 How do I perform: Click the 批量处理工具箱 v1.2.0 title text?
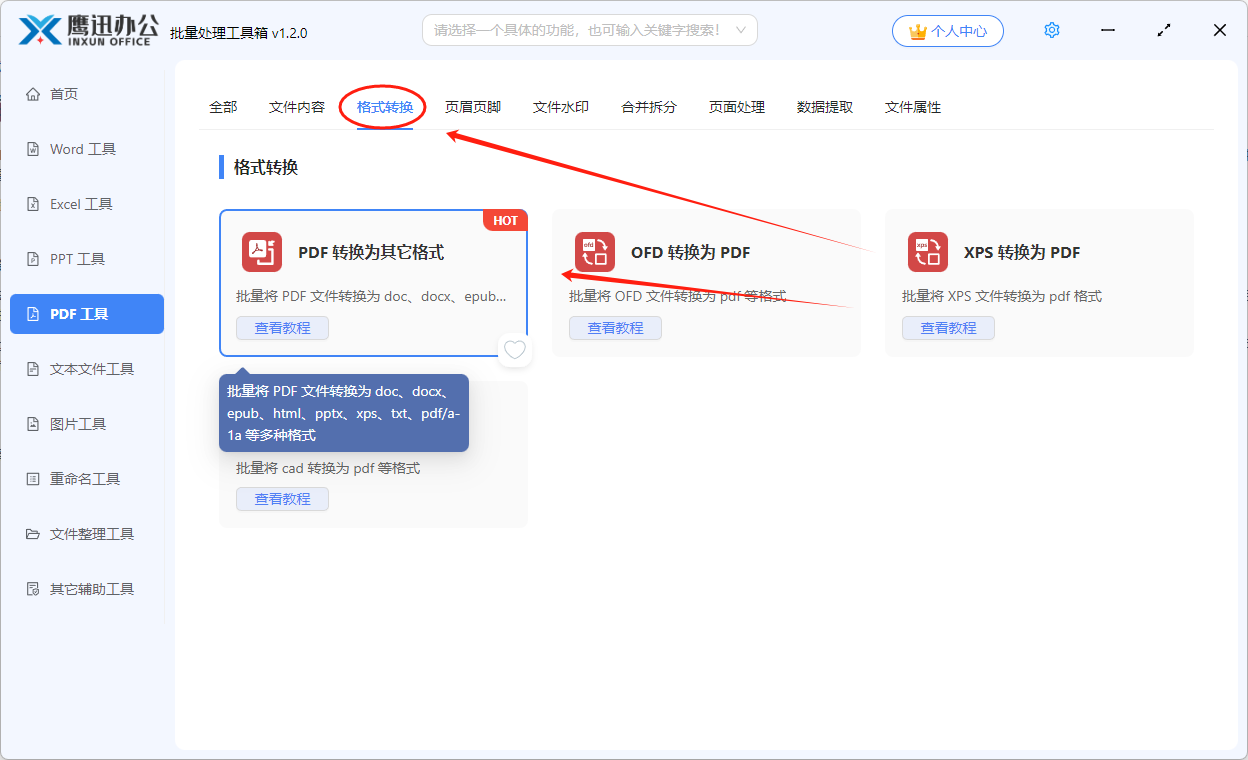(239, 33)
